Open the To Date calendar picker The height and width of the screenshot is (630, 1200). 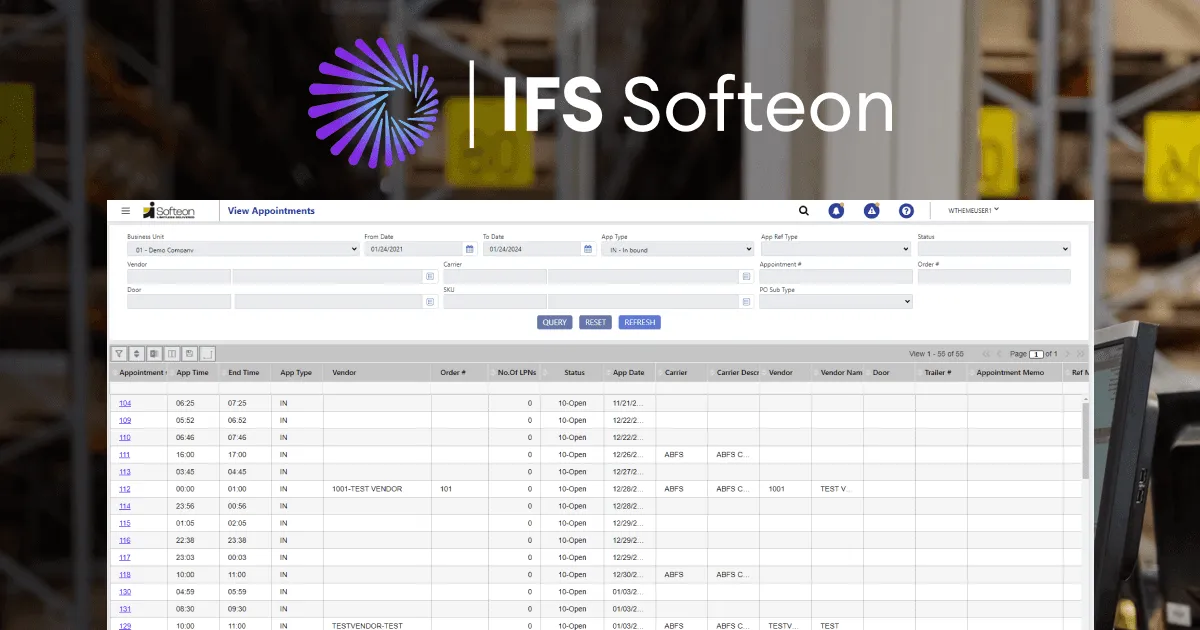point(588,249)
